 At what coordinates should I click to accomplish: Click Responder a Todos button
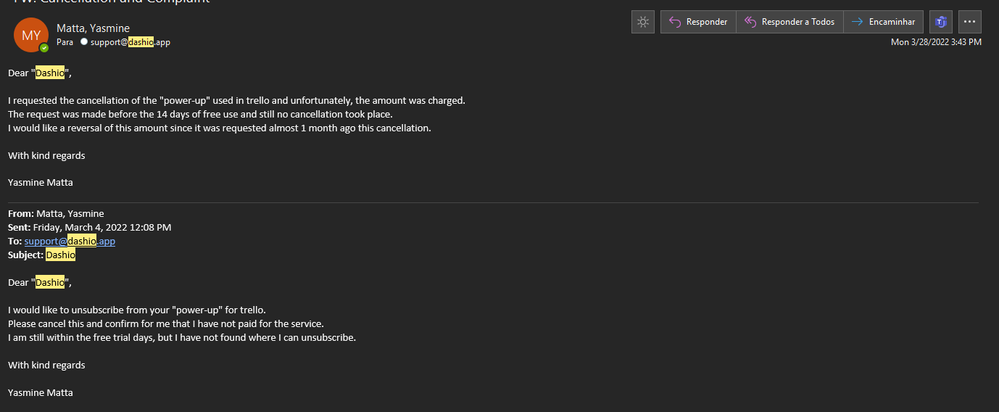pos(790,22)
